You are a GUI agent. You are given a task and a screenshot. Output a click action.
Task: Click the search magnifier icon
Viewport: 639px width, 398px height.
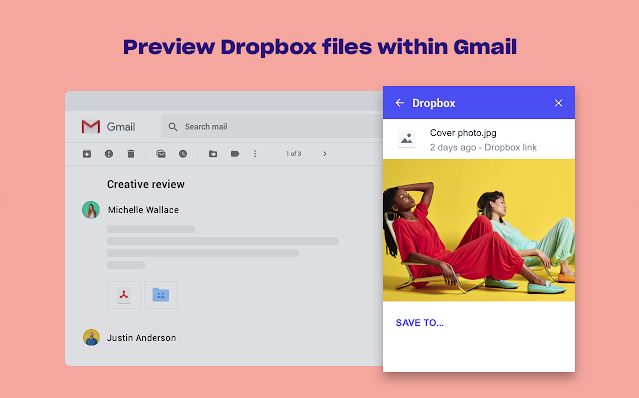[173, 127]
